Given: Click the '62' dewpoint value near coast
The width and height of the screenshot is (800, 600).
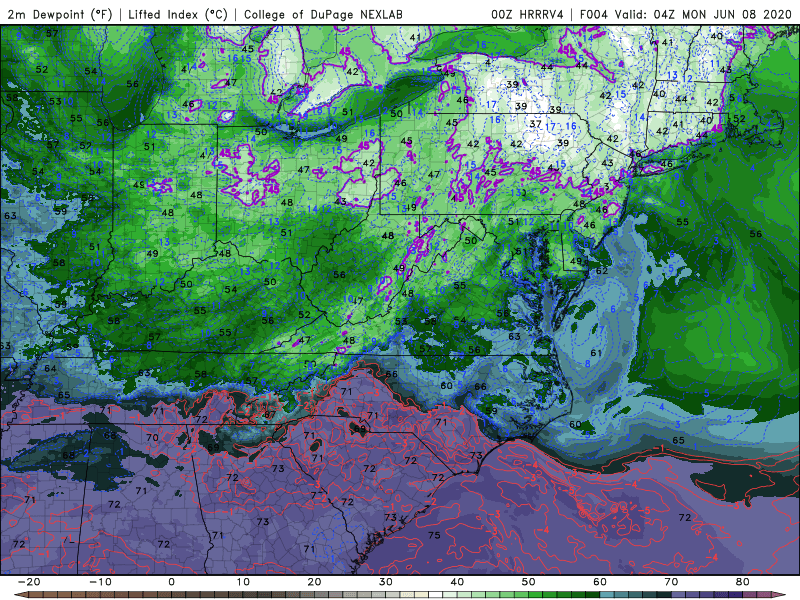Looking at the screenshot, I should click(x=602, y=271).
